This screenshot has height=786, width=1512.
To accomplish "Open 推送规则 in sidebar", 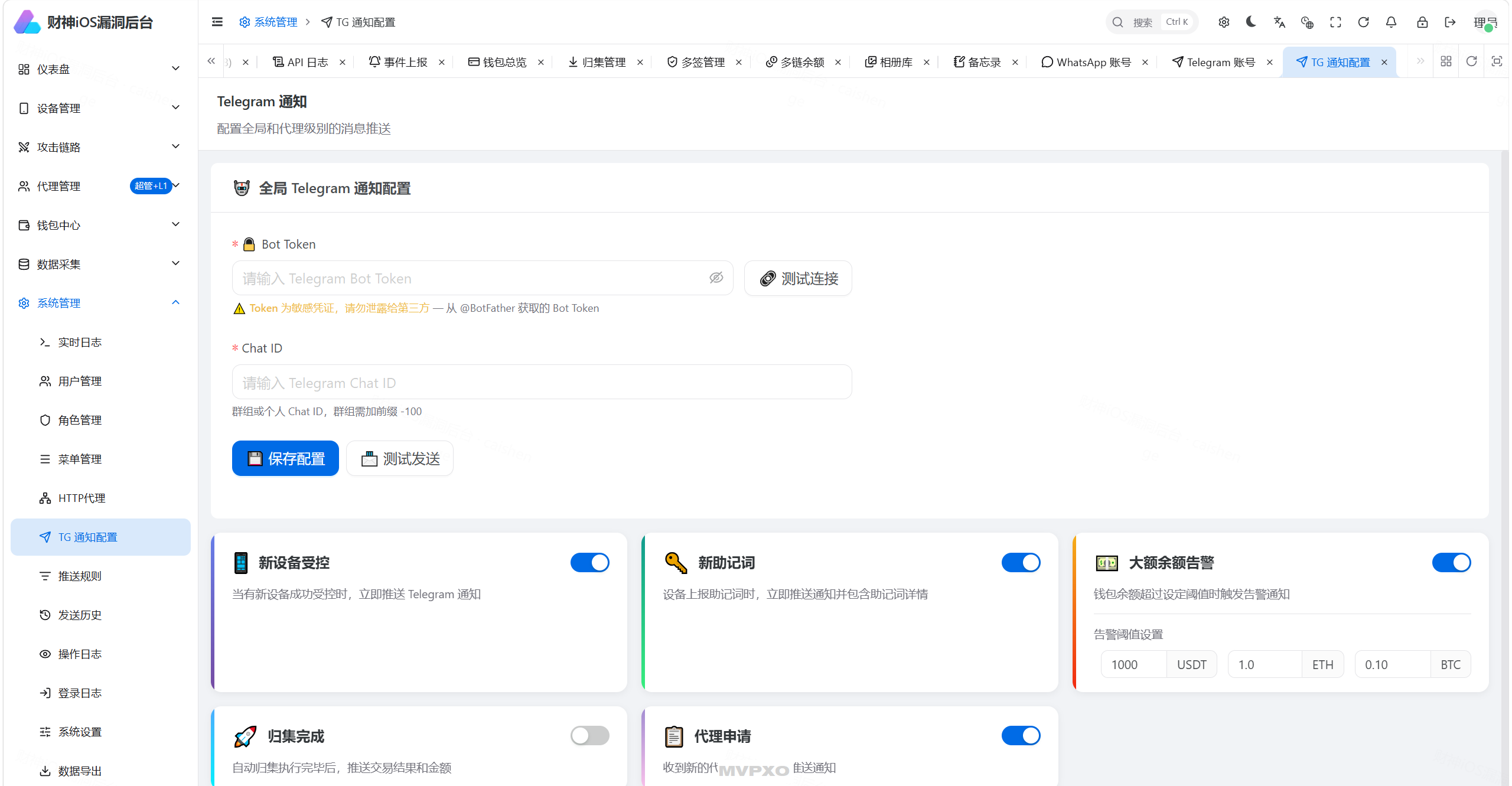I will tap(100, 576).
